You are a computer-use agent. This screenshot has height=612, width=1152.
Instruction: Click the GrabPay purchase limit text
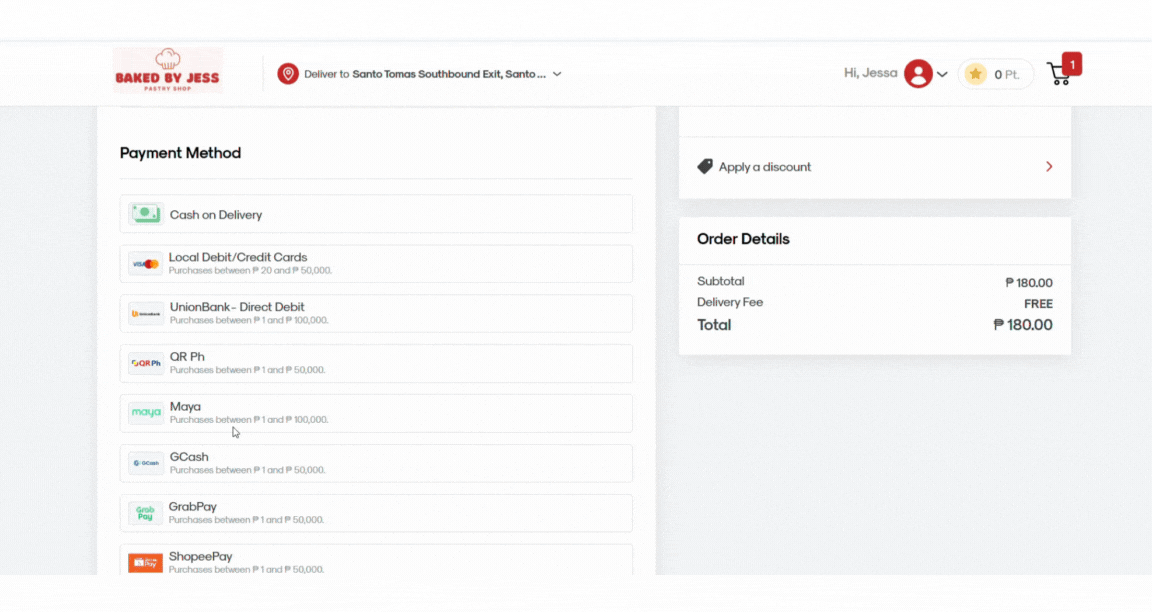coord(247,520)
